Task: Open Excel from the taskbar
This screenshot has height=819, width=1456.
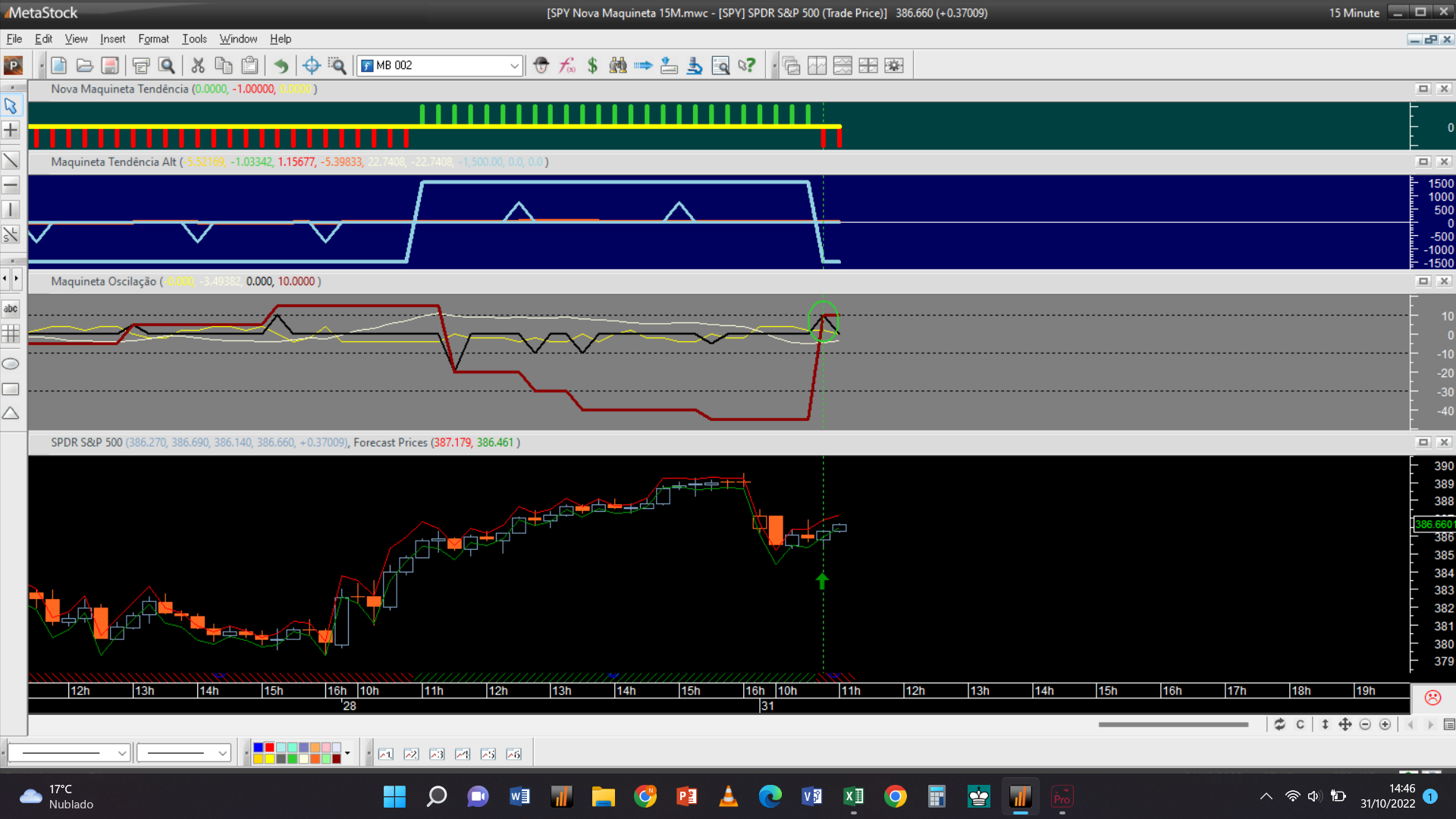Action: click(853, 796)
